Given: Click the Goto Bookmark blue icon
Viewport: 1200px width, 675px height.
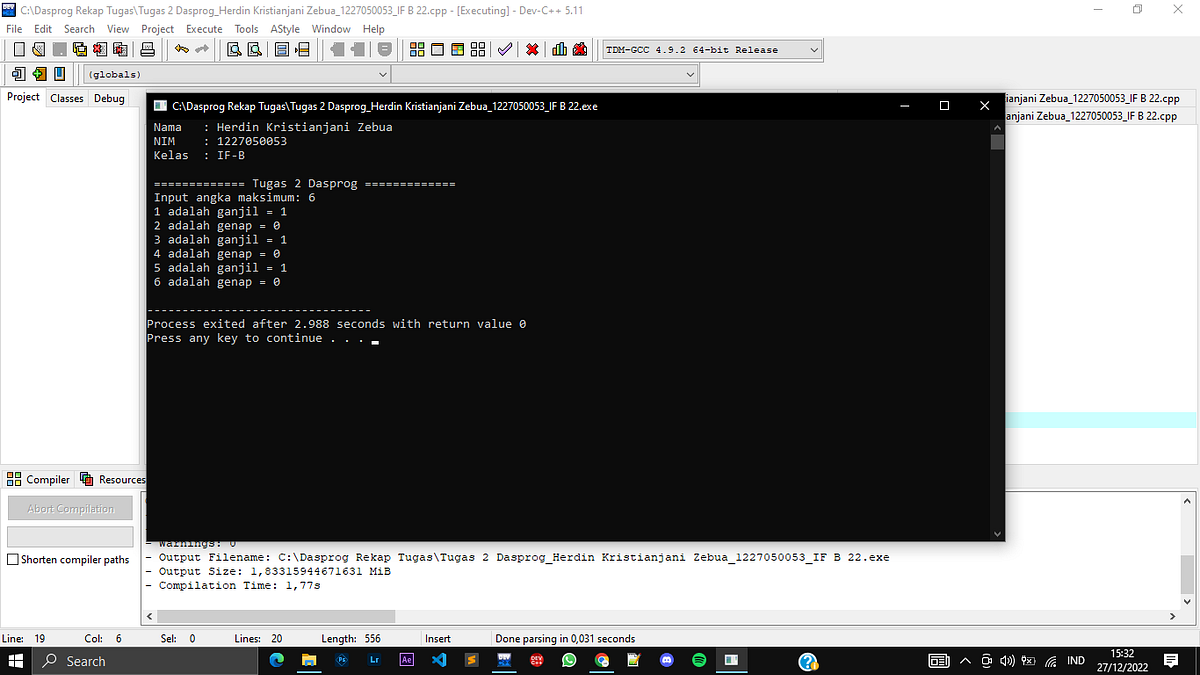Looking at the screenshot, I should (x=60, y=74).
